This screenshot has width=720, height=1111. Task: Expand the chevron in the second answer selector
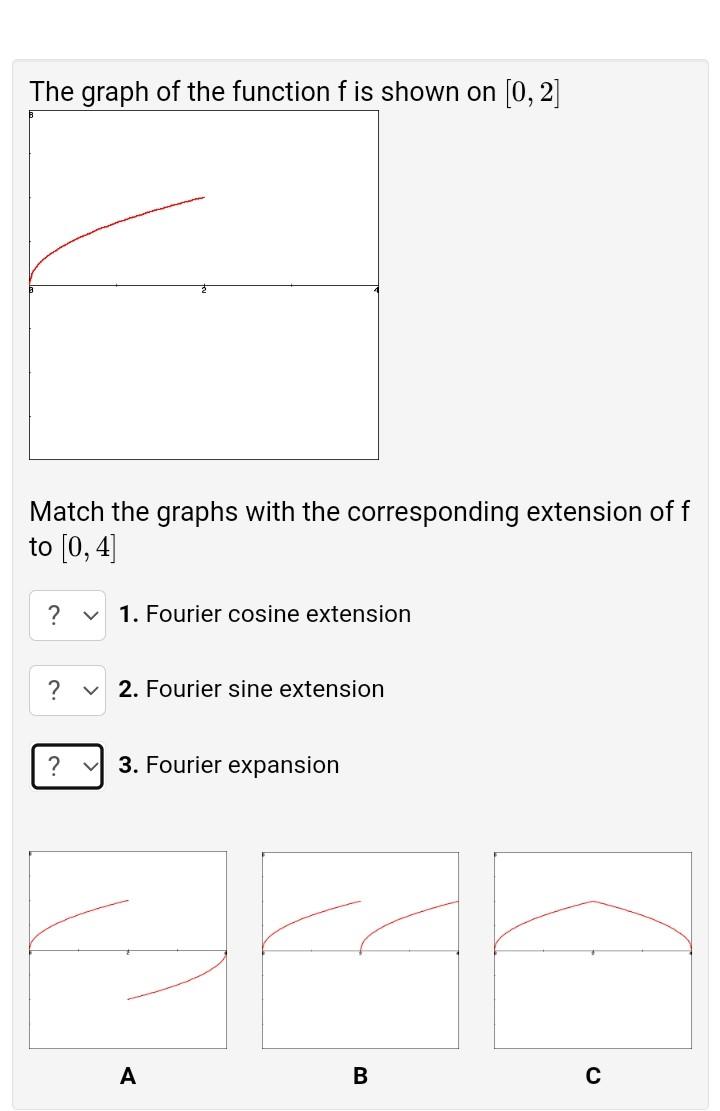(x=89, y=689)
